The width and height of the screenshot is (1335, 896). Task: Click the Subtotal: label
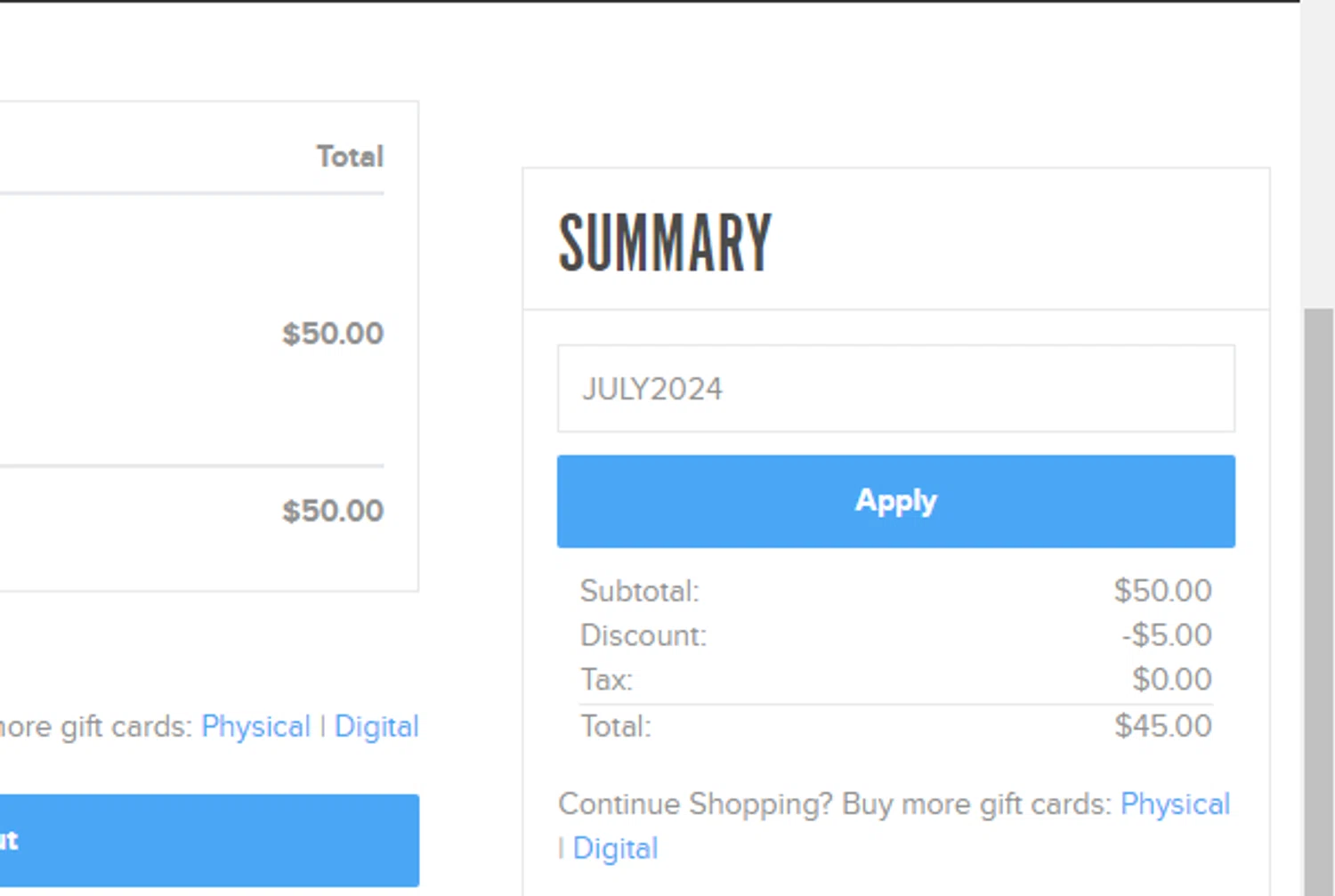639,591
